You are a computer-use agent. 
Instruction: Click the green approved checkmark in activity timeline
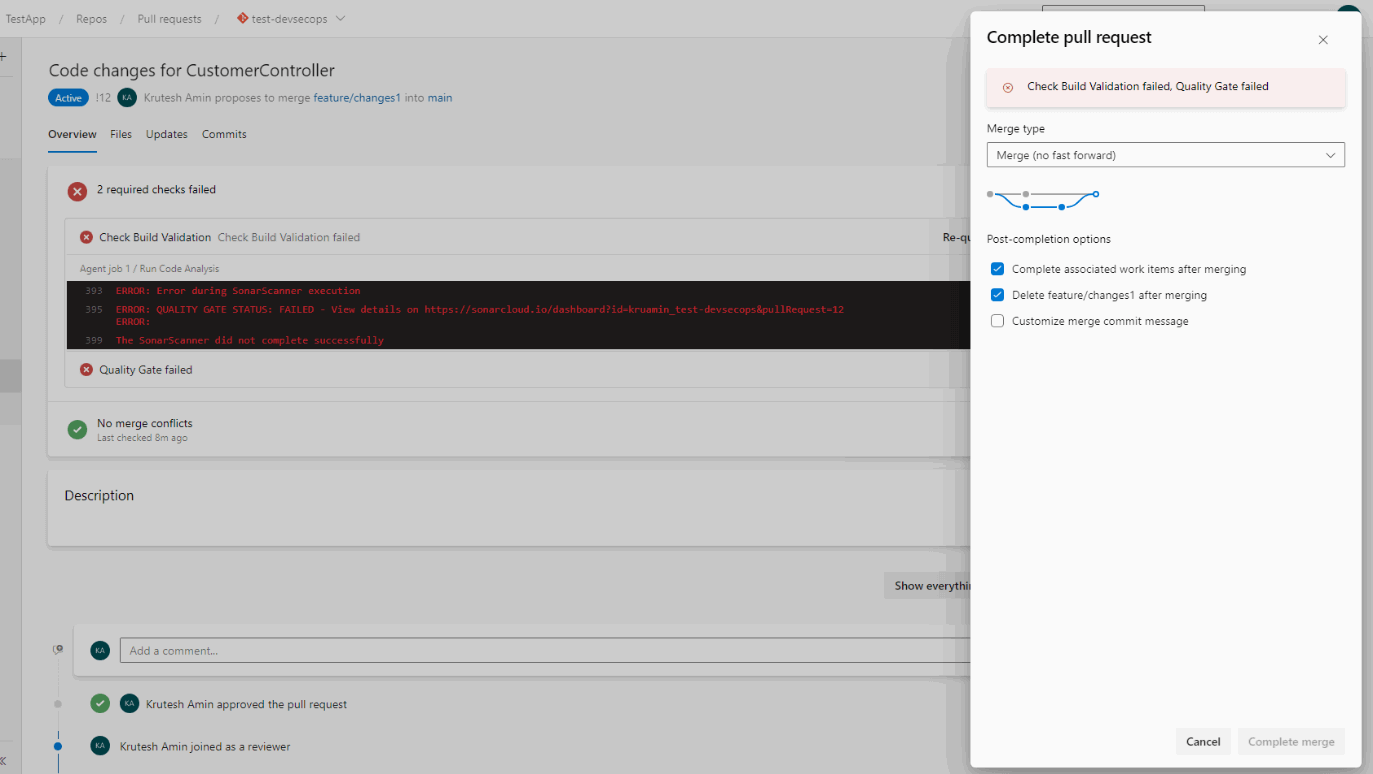(x=100, y=704)
